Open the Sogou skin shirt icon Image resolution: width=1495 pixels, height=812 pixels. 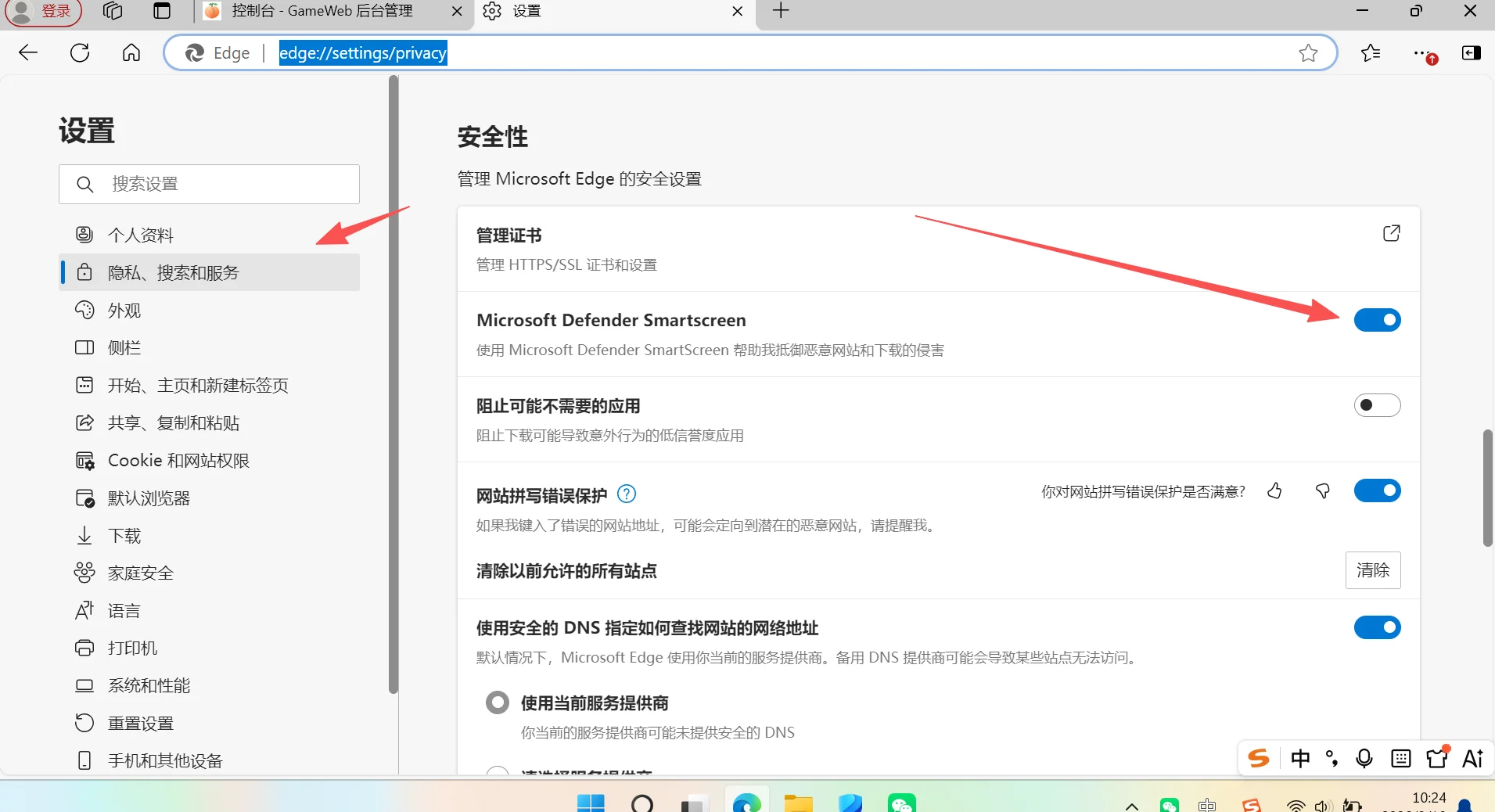[x=1437, y=757]
